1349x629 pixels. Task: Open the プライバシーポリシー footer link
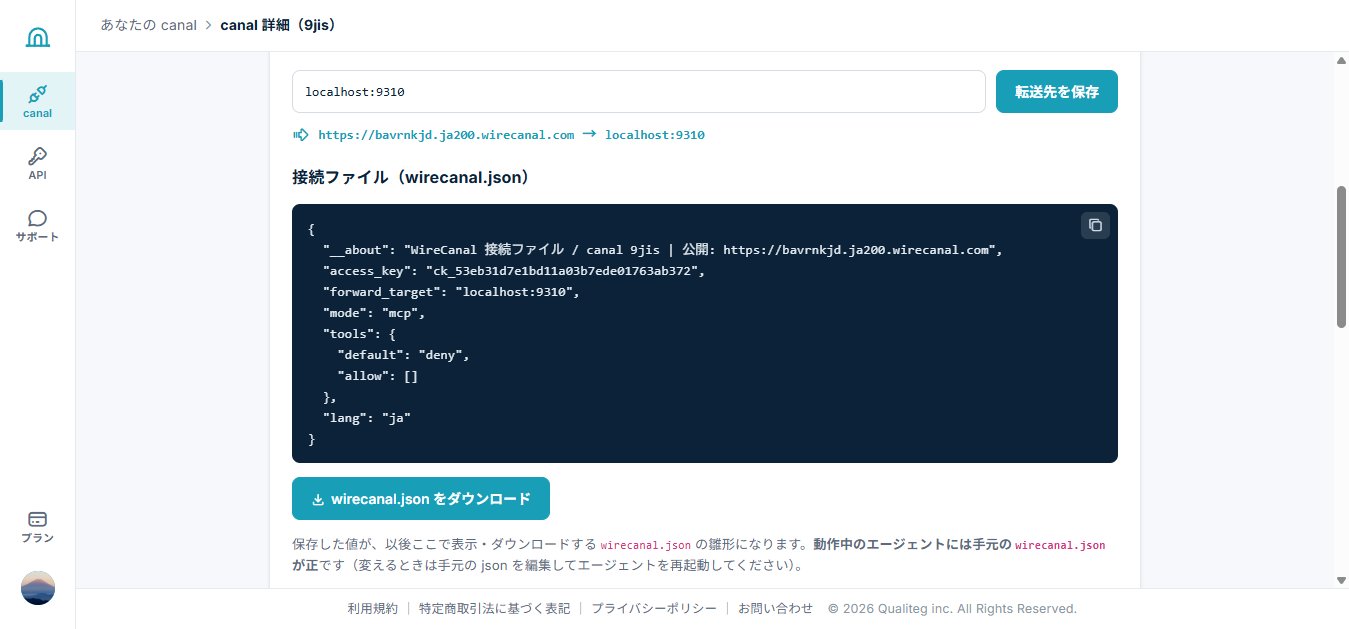(654, 608)
